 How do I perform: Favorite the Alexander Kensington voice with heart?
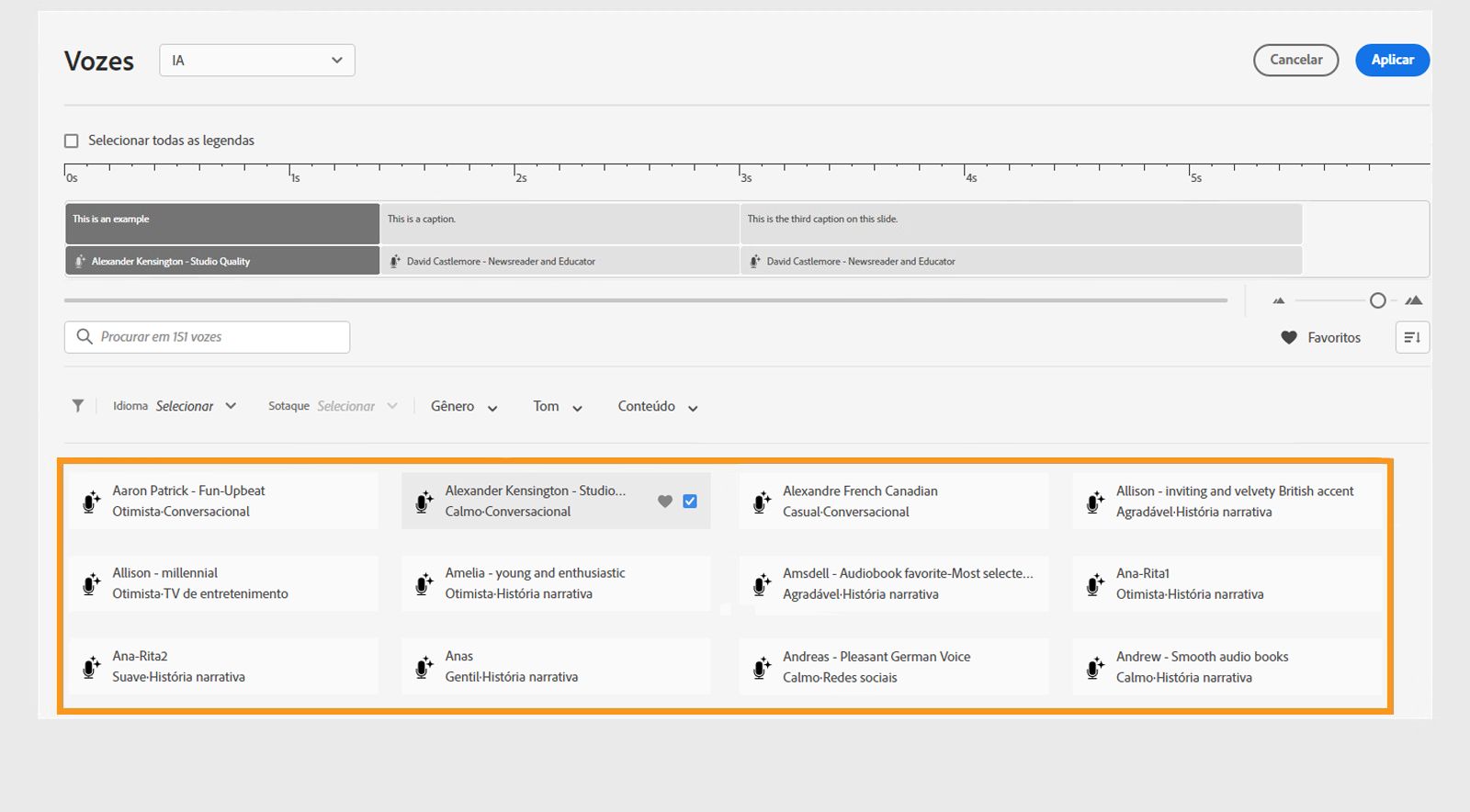click(x=665, y=502)
